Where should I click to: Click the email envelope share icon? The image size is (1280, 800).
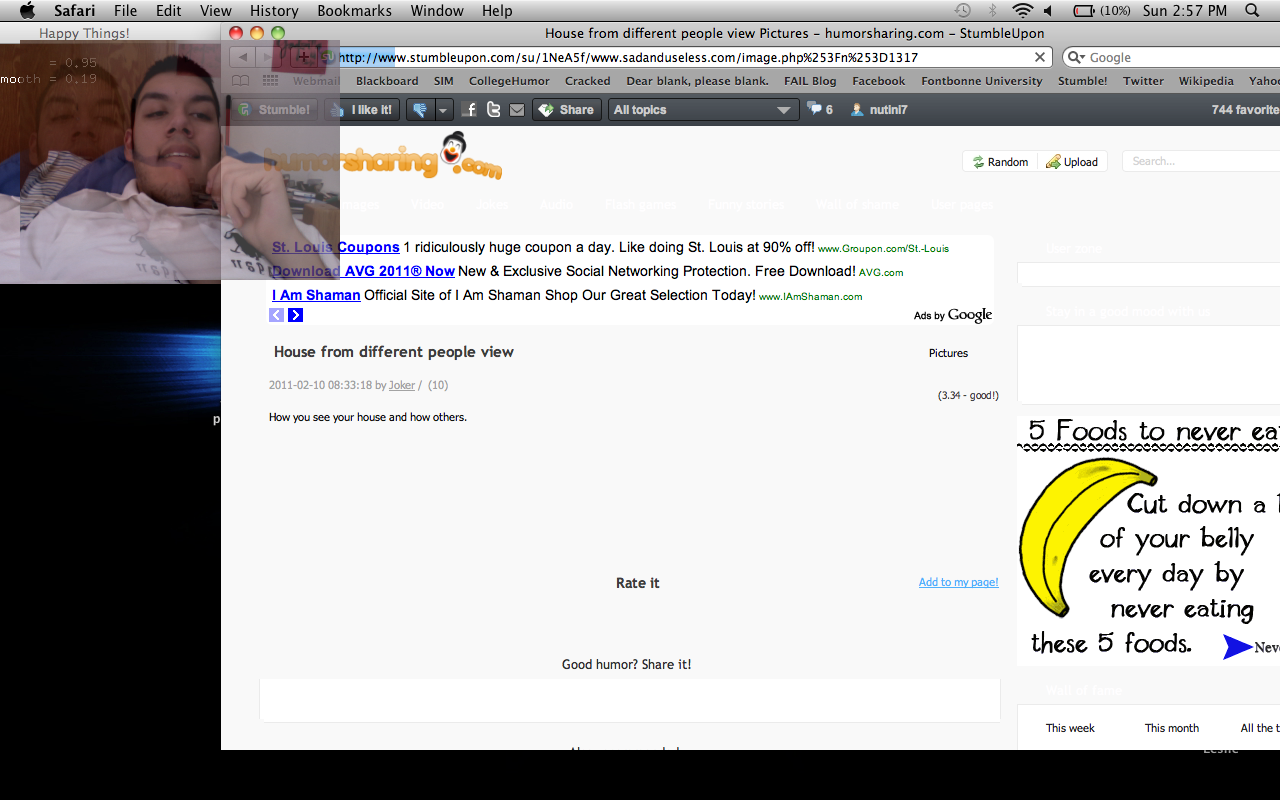click(517, 110)
